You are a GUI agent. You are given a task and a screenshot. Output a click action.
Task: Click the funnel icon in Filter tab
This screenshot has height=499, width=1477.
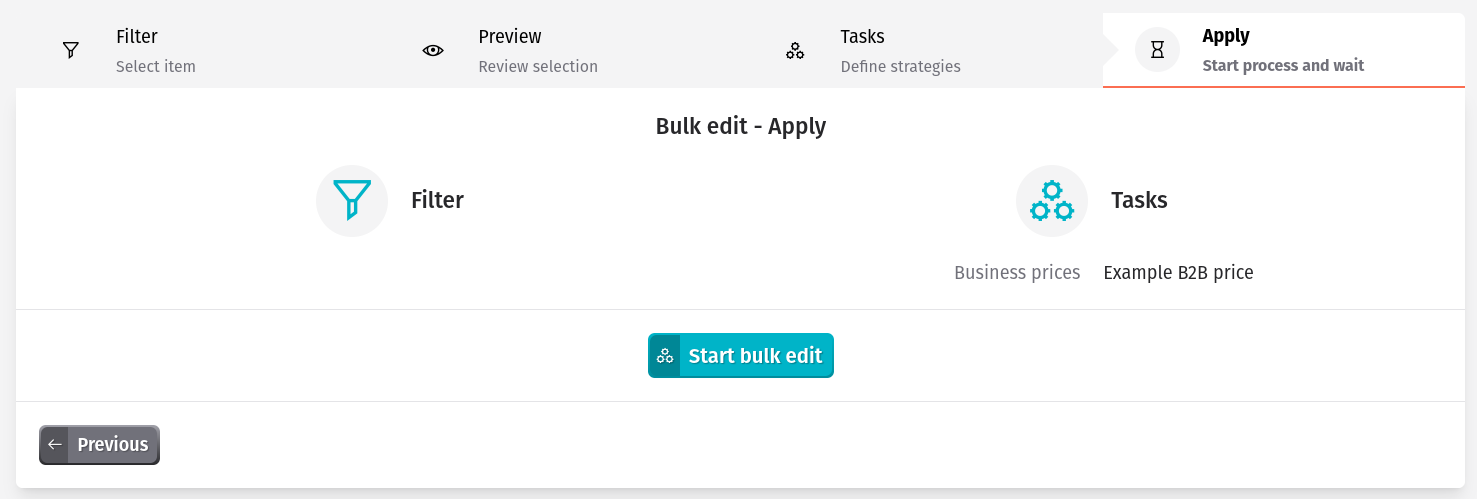pos(71,50)
